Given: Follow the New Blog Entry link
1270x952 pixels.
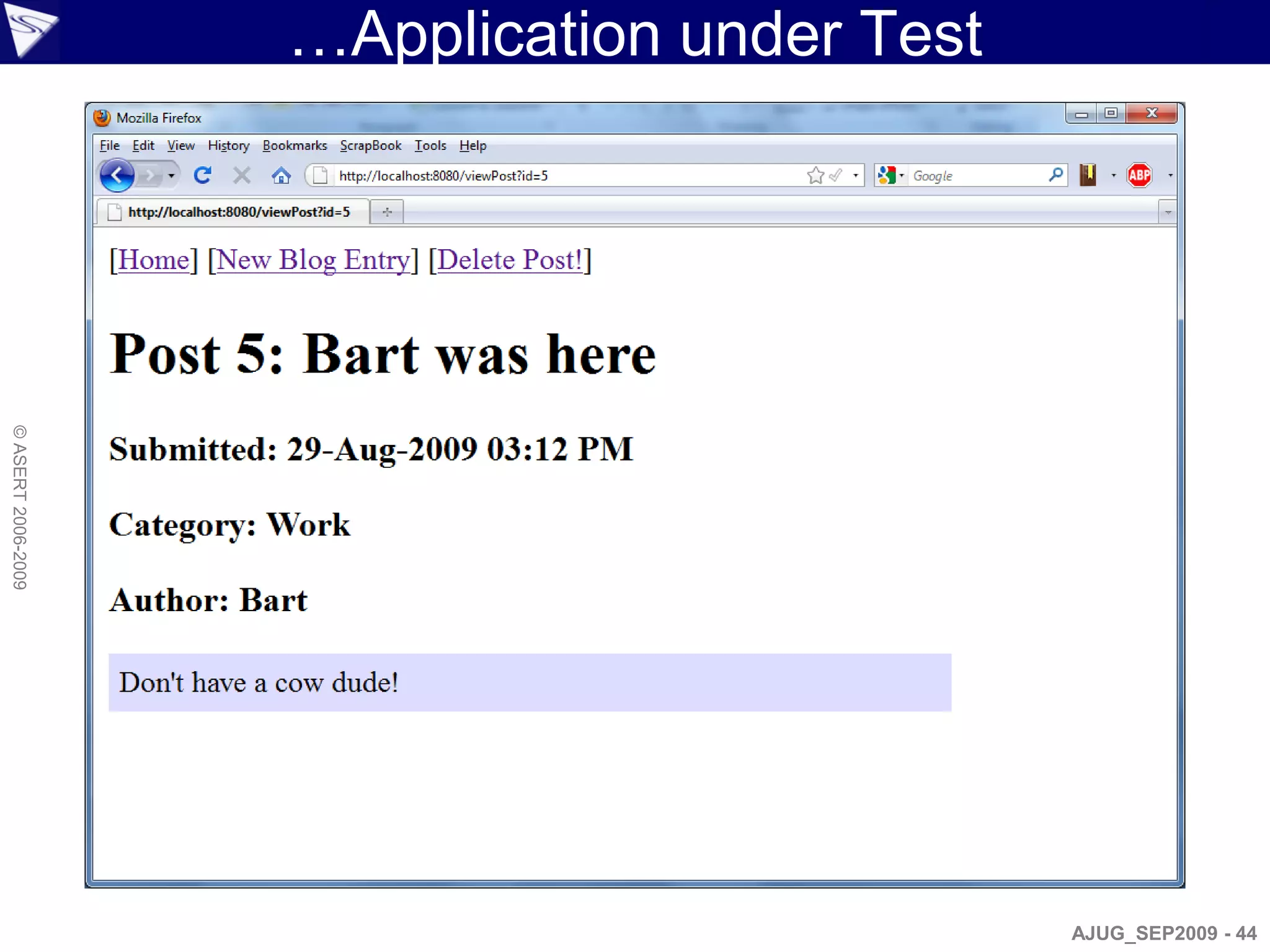Looking at the screenshot, I should [x=313, y=260].
